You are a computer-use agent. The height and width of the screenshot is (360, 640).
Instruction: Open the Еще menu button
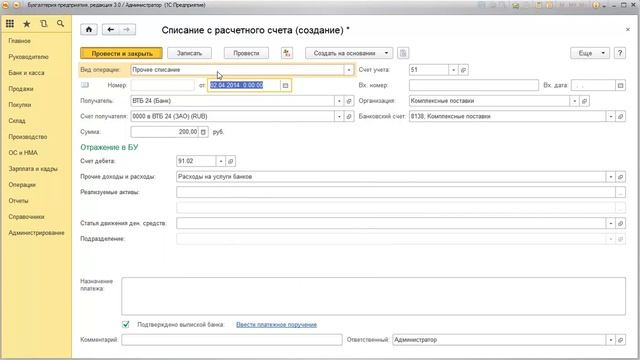[589, 53]
